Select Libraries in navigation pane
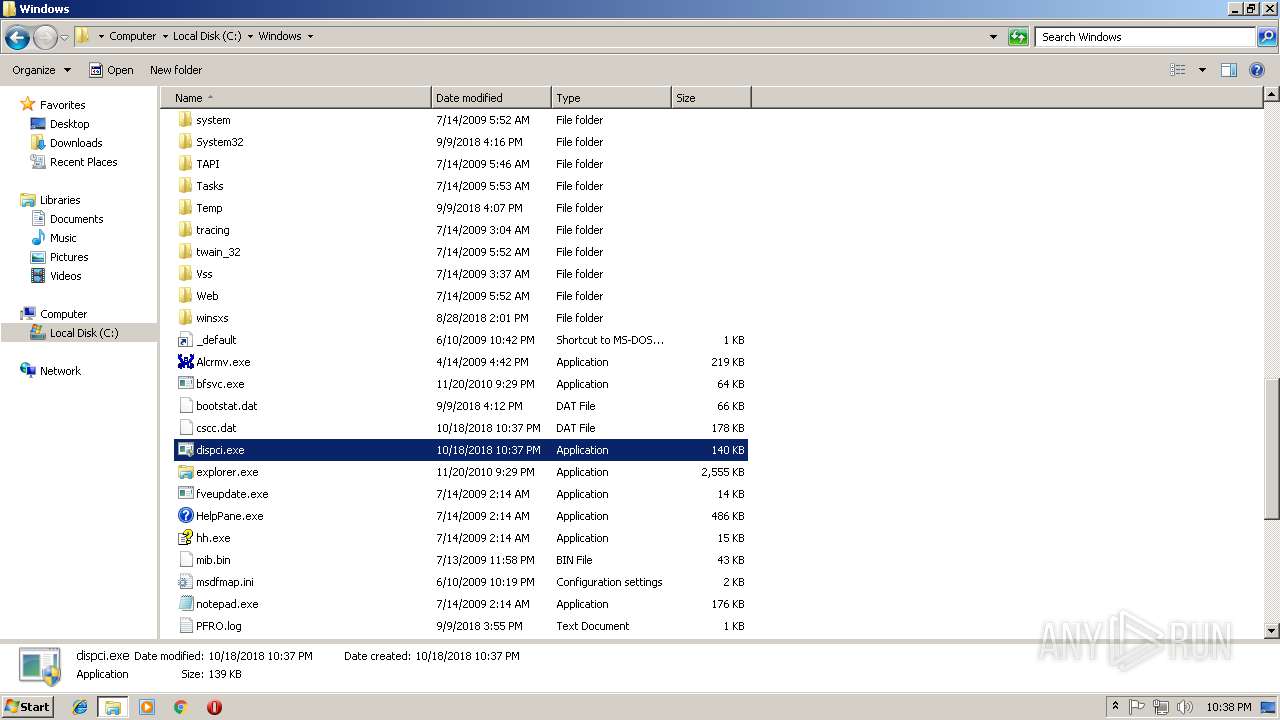 [60, 200]
